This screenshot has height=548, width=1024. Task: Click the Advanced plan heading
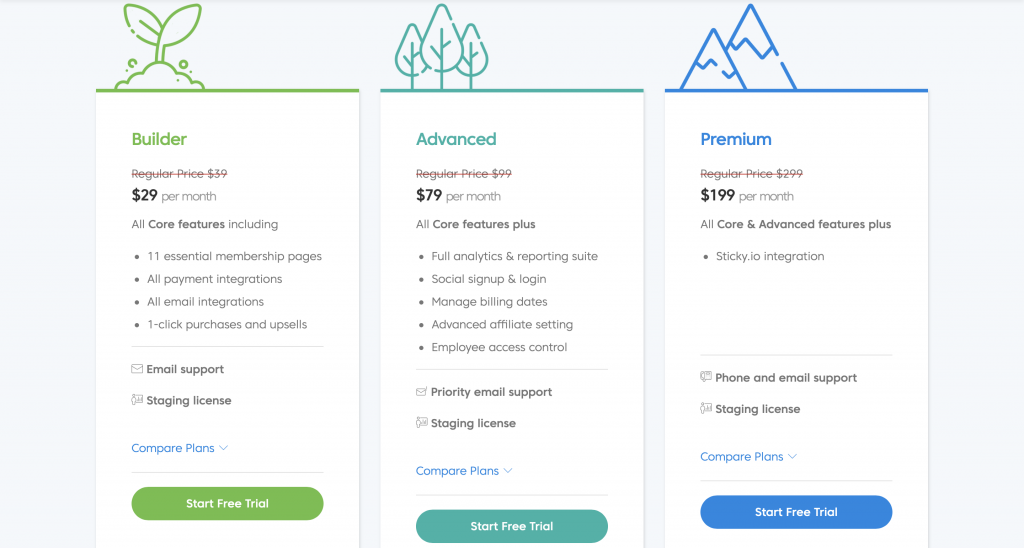click(456, 139)
